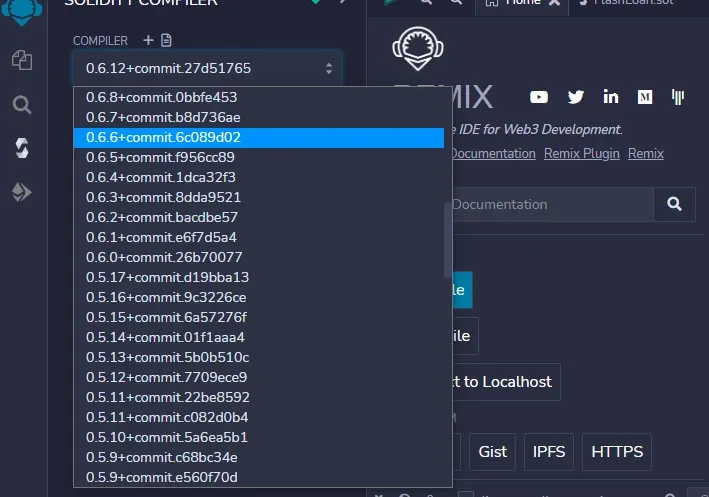Open the Remix YouTube channel icon
Image resolution: width=709 pixels, height=497 pixels.
(539, 97)
